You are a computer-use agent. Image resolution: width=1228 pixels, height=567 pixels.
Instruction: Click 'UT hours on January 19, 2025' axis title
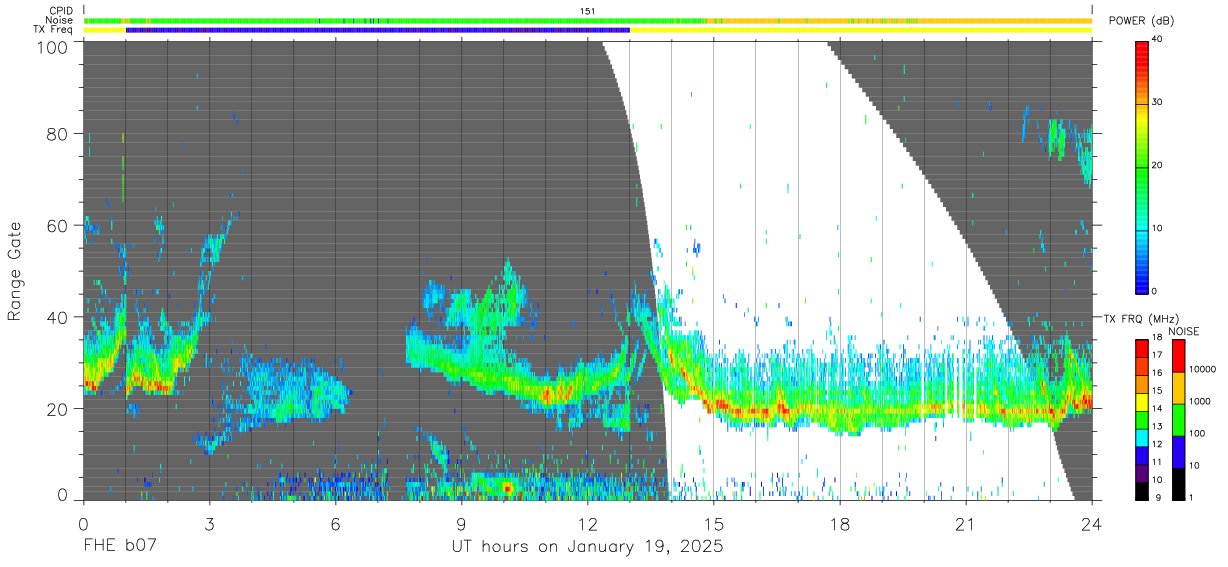point(586,548)
